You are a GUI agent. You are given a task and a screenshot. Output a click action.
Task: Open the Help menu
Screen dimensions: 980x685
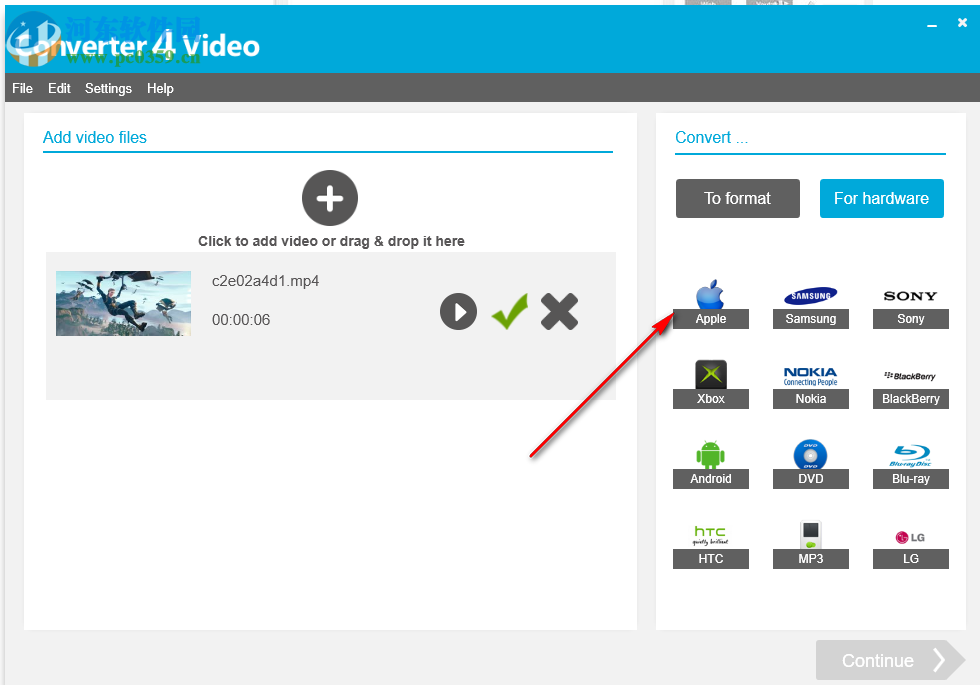pos(160,88)
